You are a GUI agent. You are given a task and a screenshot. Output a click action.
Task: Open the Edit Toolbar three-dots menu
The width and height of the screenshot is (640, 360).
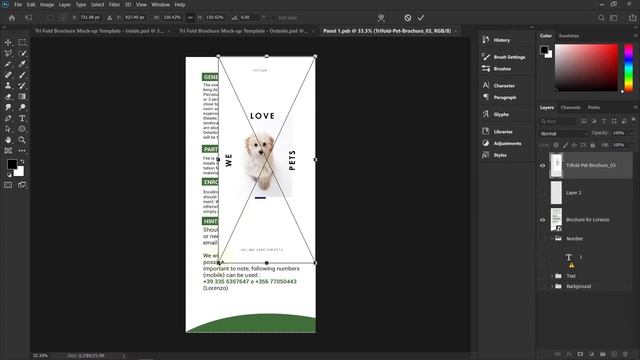click(22, 151)
